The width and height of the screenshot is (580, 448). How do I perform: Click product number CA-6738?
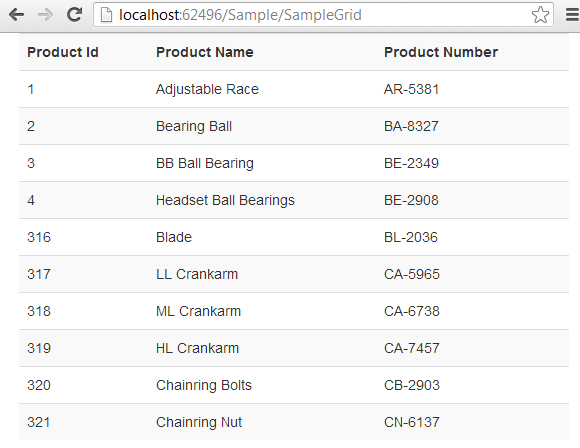[x=412, y=311]
